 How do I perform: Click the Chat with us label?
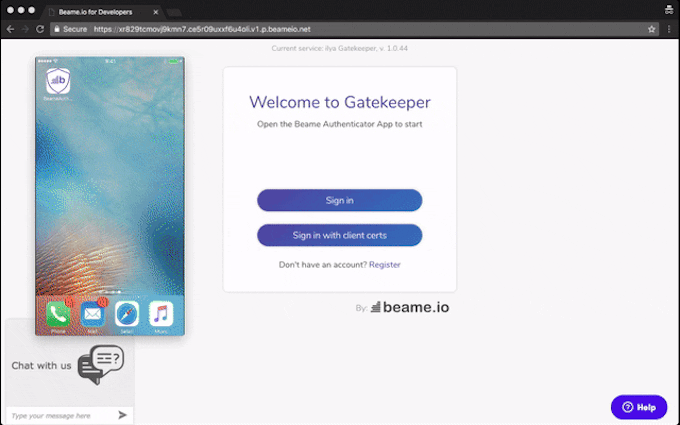point(41,366)
